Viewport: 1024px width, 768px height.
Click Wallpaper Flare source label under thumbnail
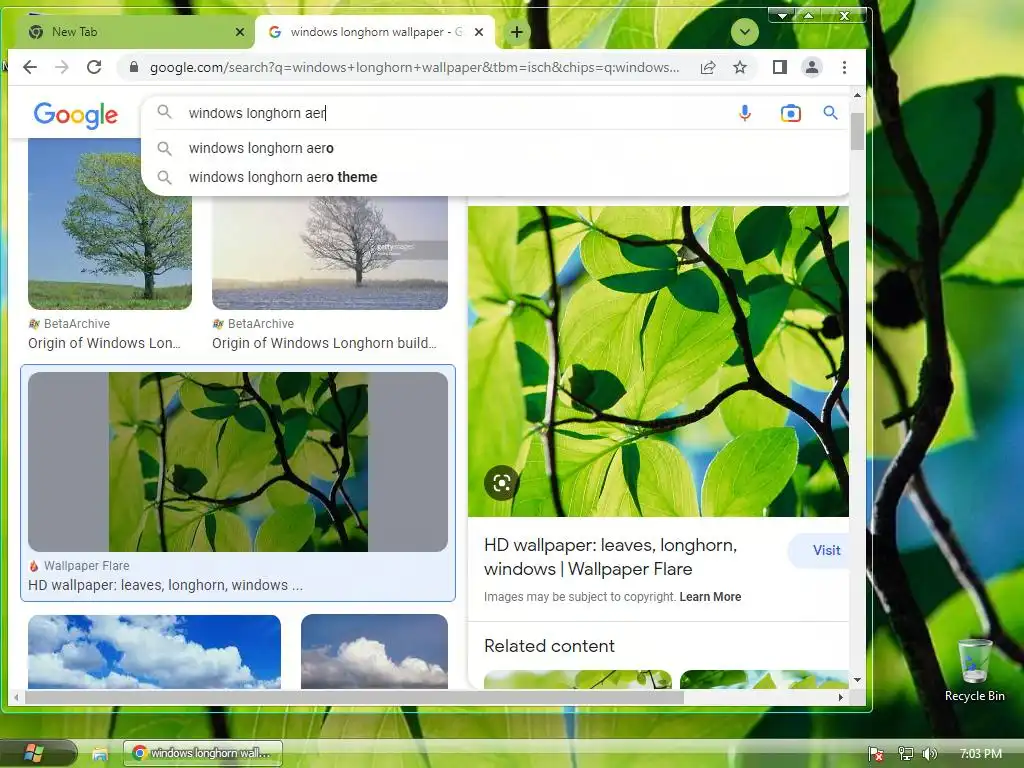86,566
